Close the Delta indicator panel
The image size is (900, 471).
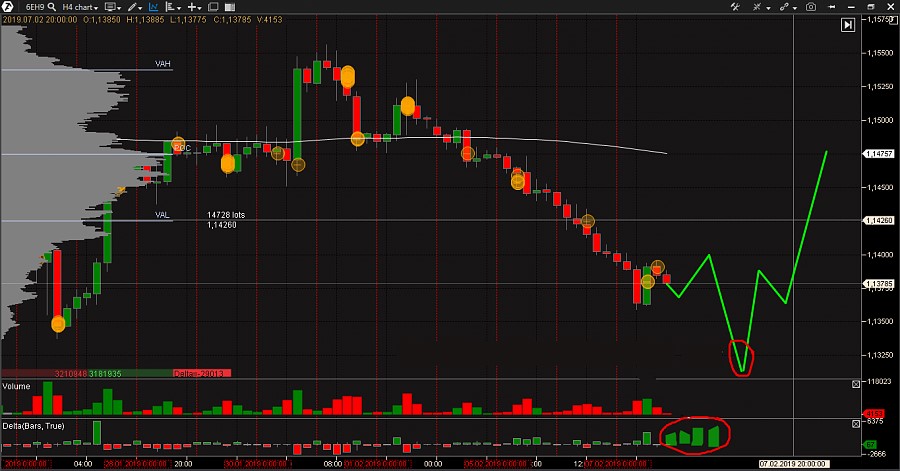pyautogui.click(x=855, y=424)
